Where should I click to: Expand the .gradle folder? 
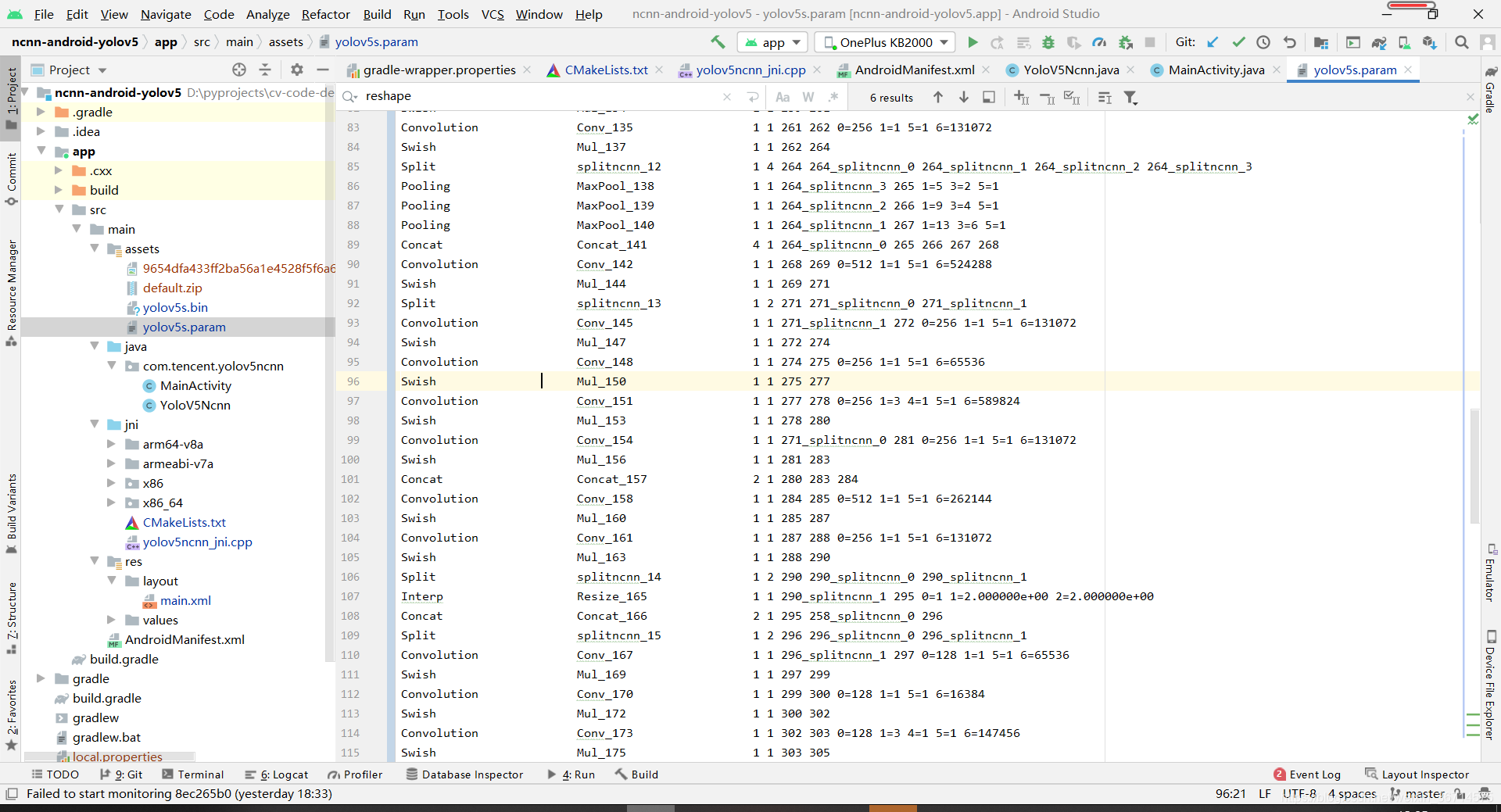[x=41, y=112]
